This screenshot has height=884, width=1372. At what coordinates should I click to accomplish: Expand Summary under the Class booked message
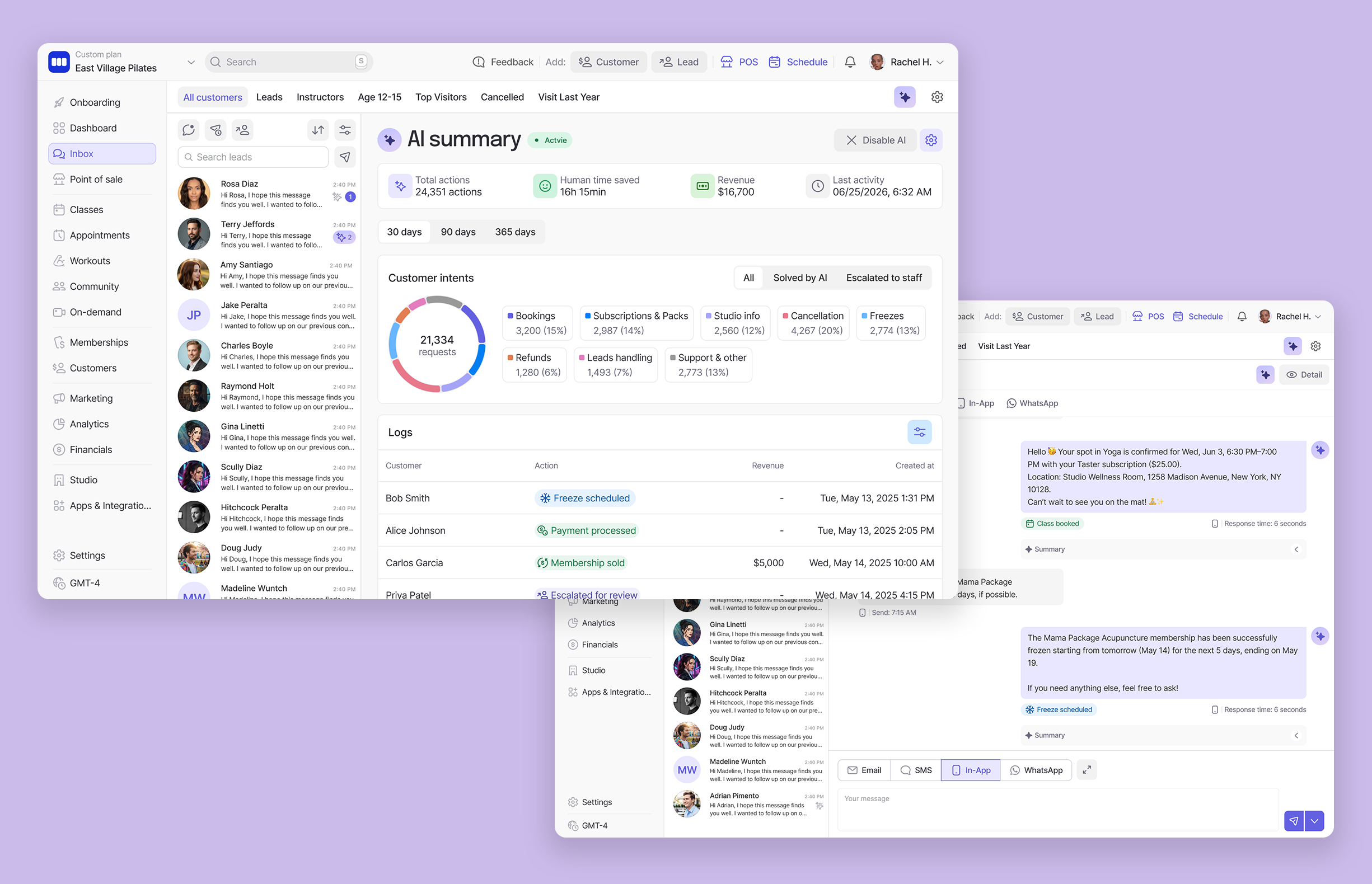pyautogui.click(x=1163, y=549)
